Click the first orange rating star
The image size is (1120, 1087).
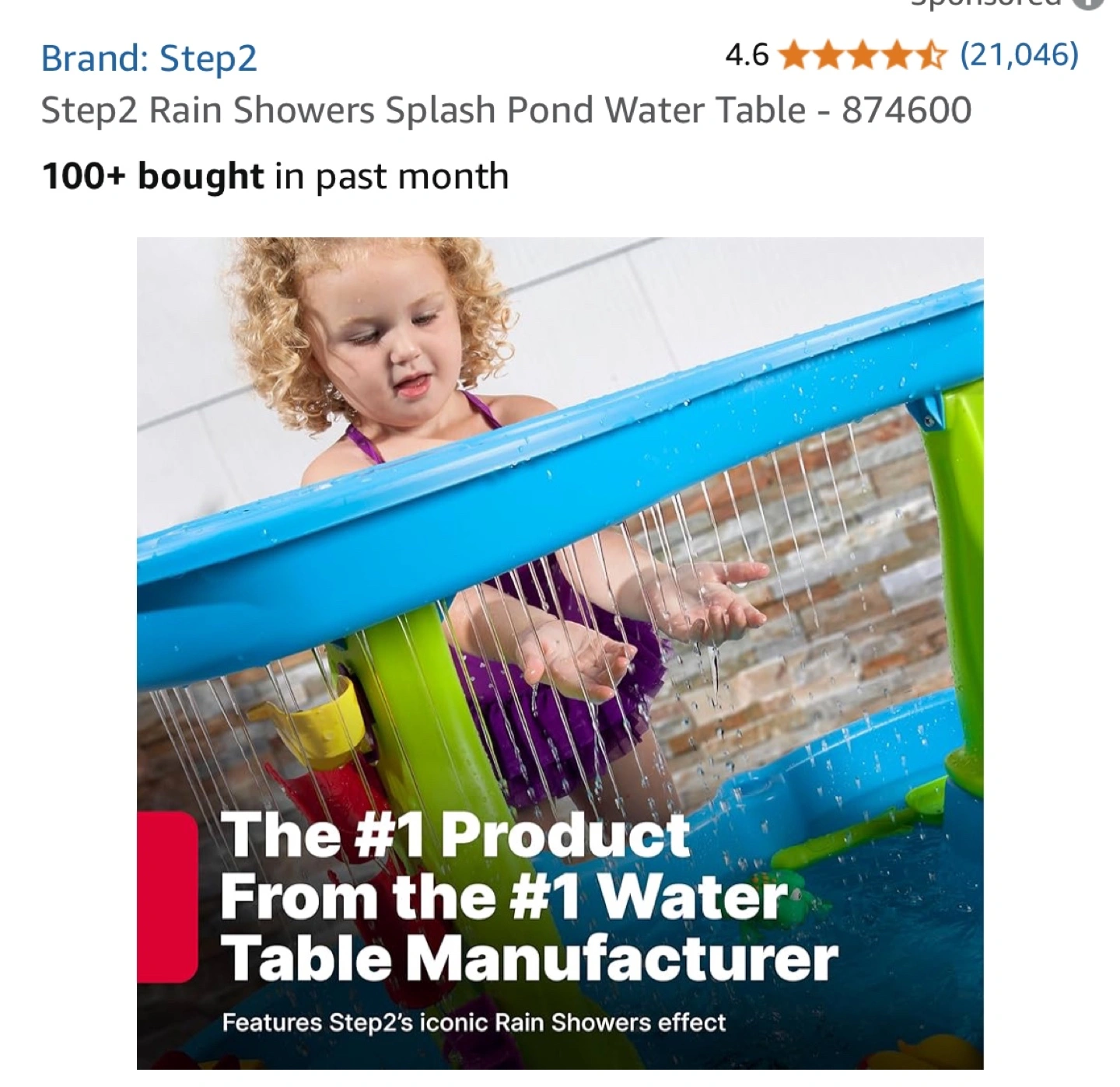(x=794, y=56)
